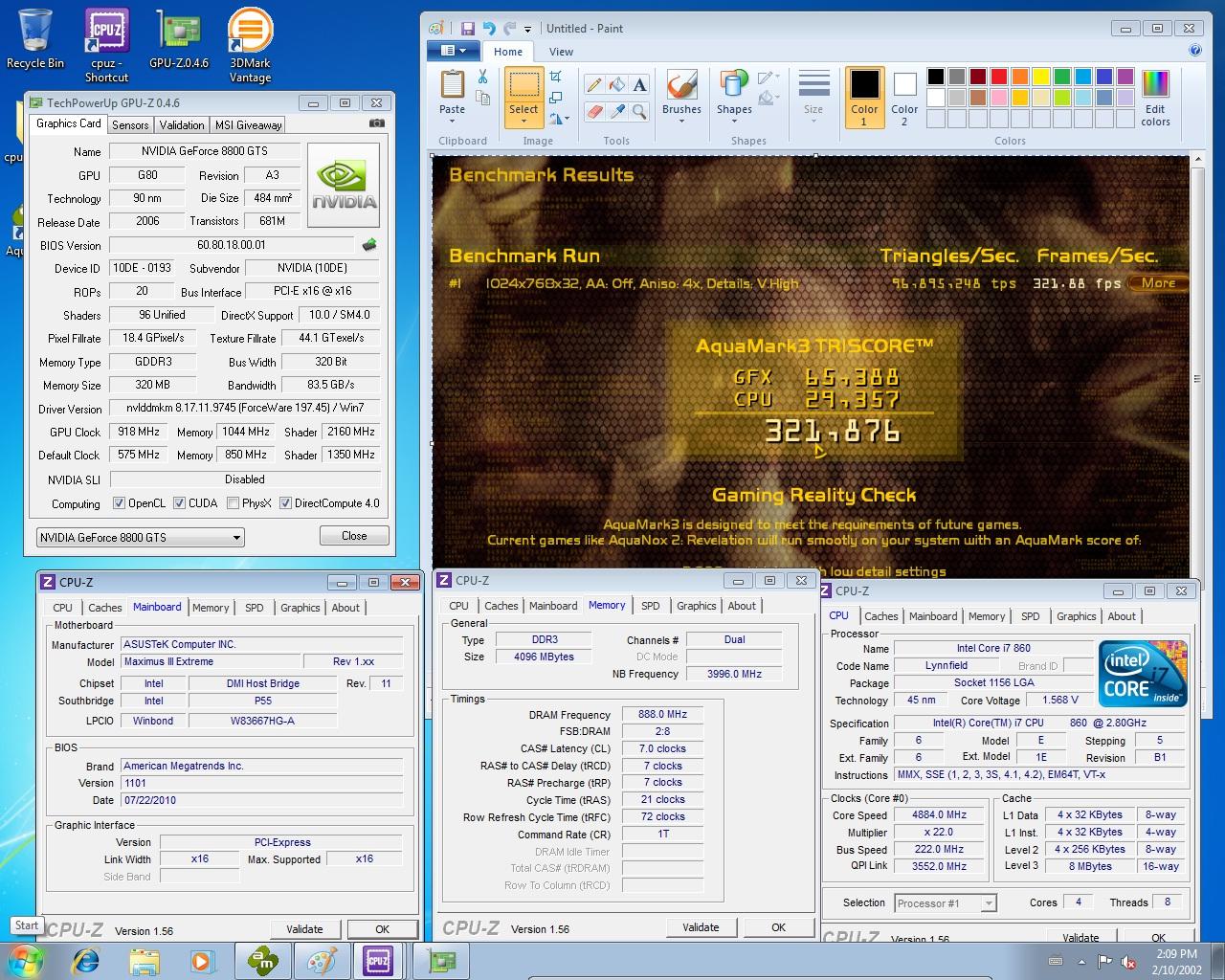
Task: Open SPD tab in Mainboard CPU-Z window
Action: point(254,608)
